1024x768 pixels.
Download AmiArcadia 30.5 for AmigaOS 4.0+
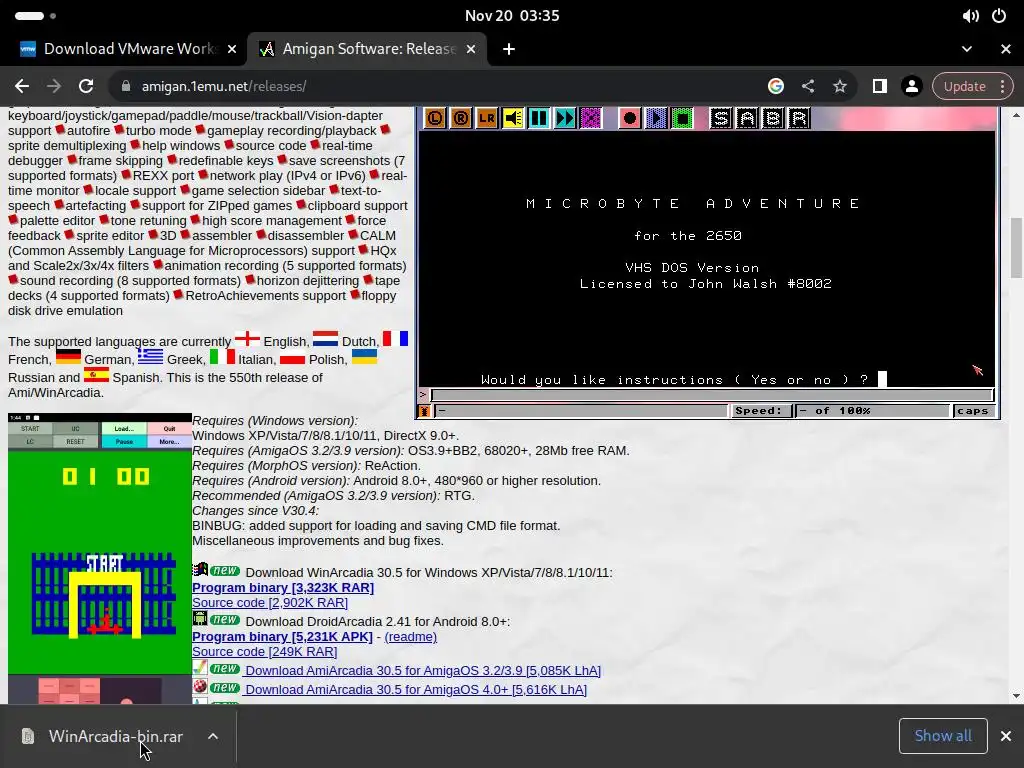tap(416, 690)
